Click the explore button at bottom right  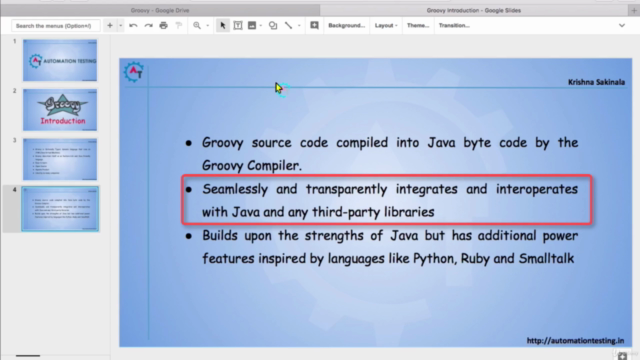point(622,355)
